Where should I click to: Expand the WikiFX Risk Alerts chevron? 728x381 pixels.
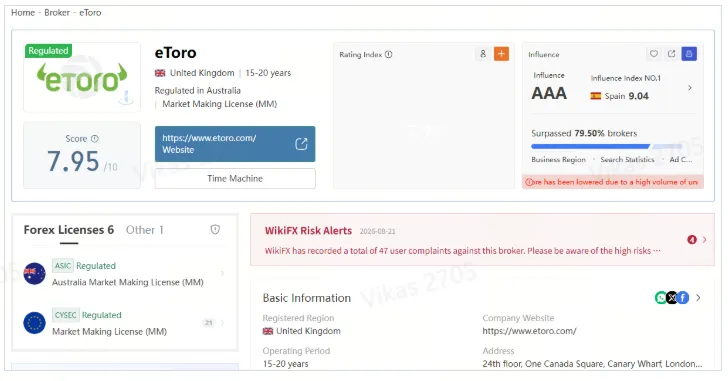705,239
